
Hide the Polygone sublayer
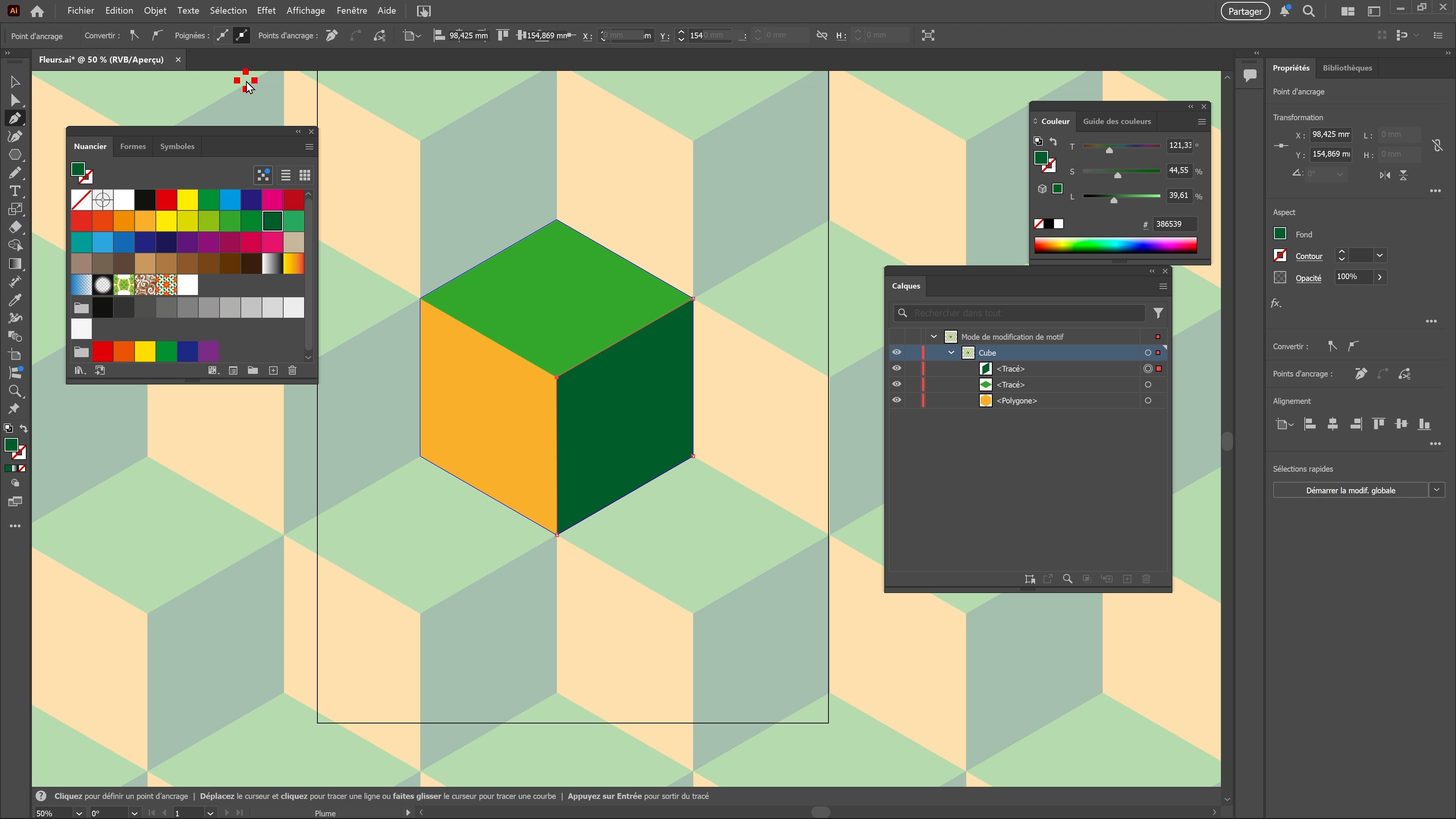897,400
